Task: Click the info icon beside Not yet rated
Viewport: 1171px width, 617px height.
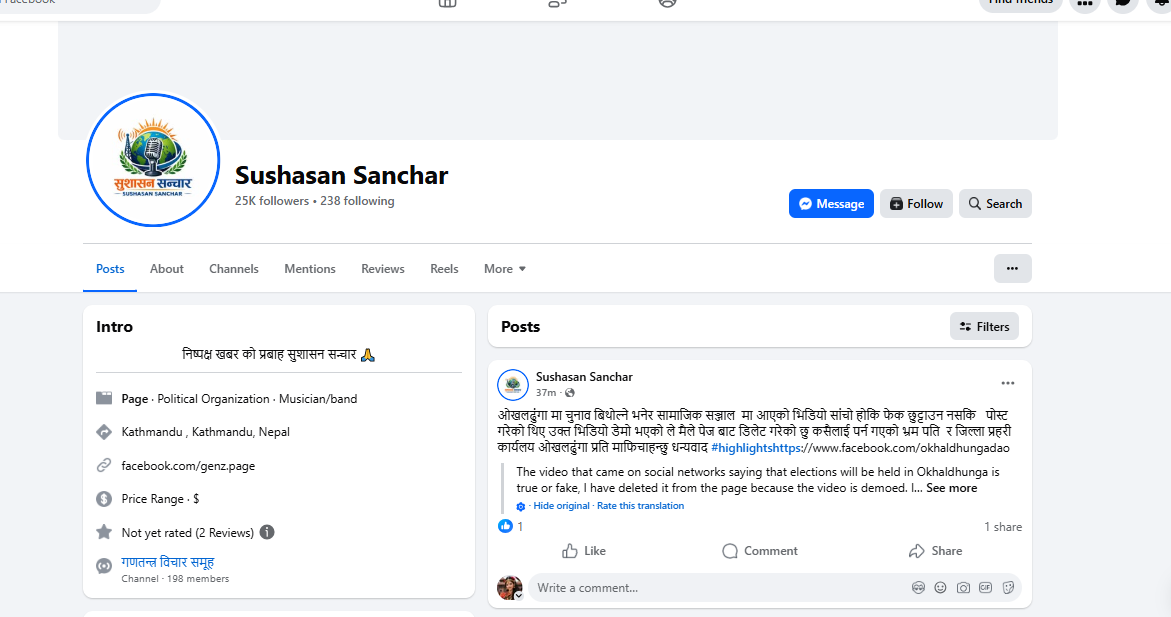Action: point(267,532)
